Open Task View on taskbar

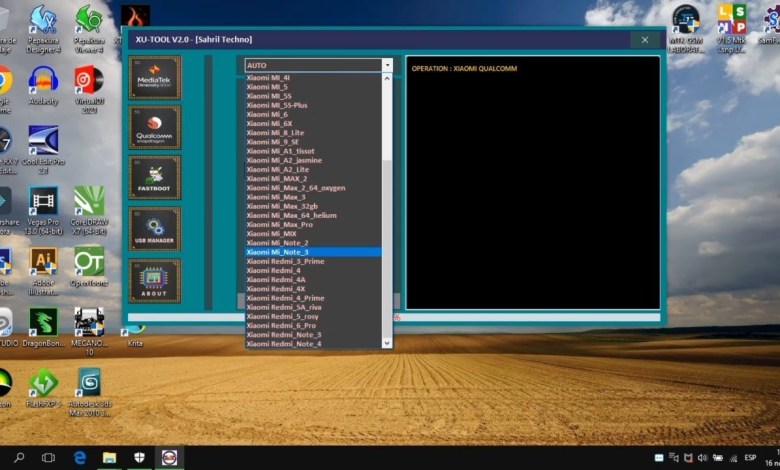point(48,458)
